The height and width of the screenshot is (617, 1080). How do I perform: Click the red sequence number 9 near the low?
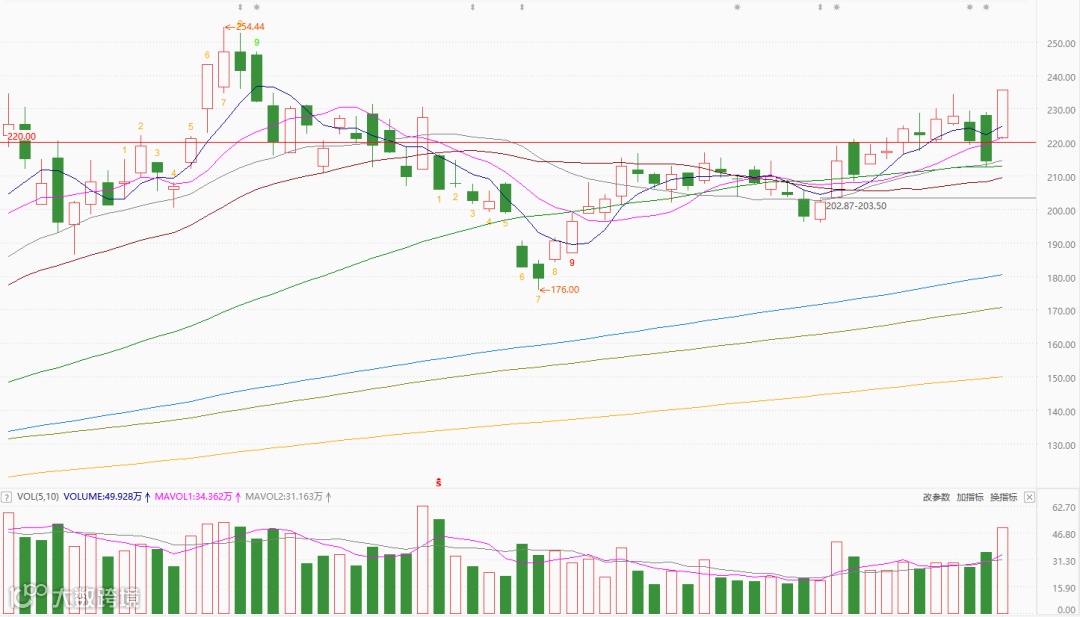pos(572,262)
